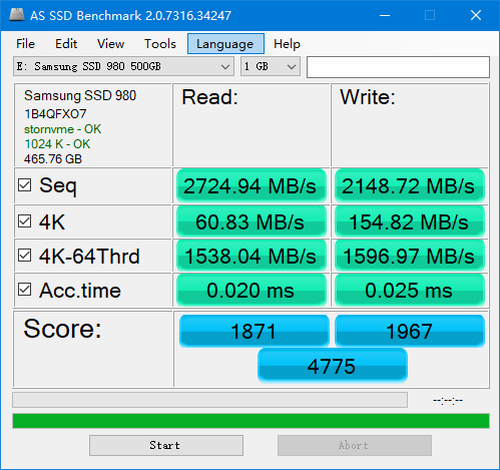This screenshot has height=470, width=500.
Task: Click the AS SSD Benchmark drive icon in title bar
Action: click(x=17, y=15)
